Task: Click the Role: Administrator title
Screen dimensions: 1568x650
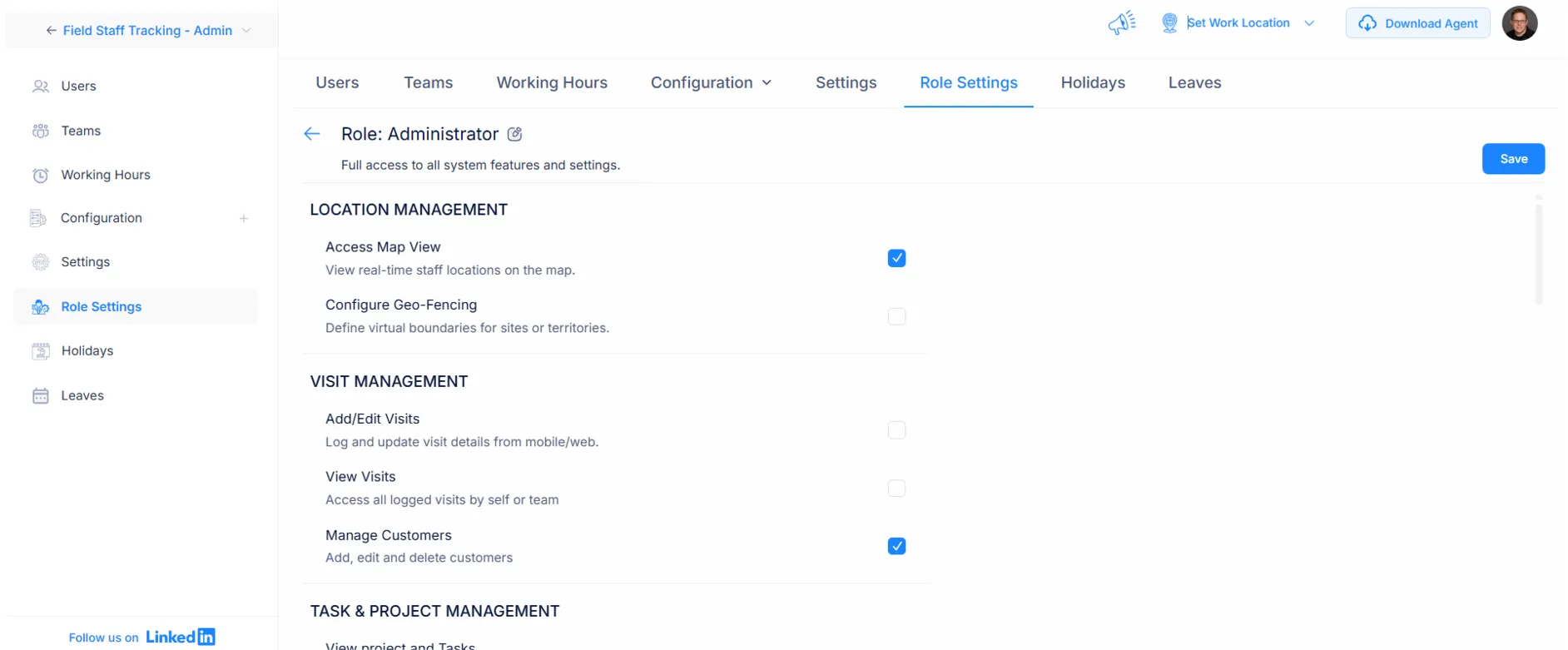Action: click(419, 134)
